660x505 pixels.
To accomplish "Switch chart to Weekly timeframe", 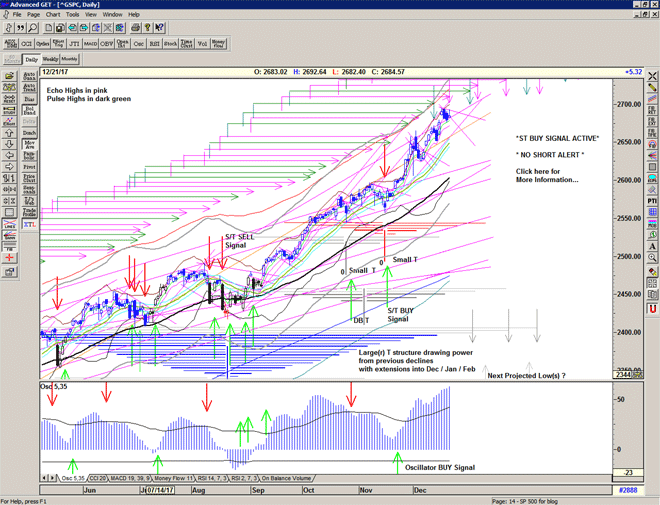I will pos(50,60).
